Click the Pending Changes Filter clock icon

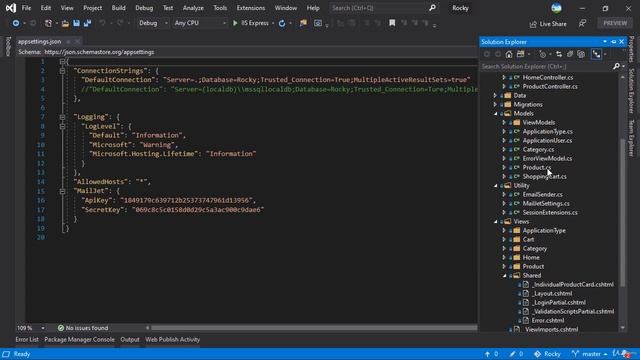(x=542, y=54)
